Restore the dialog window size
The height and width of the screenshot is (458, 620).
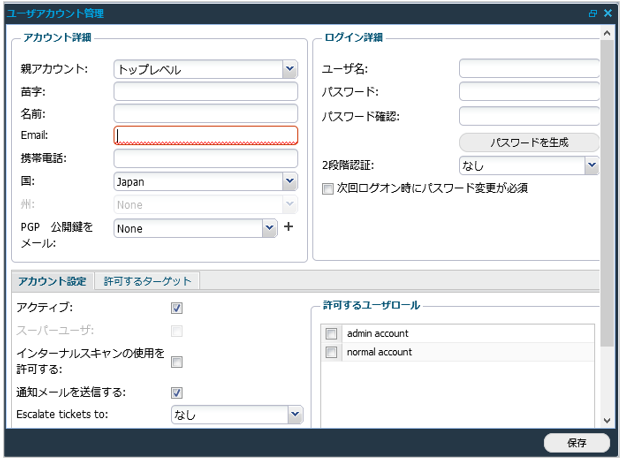592,13
